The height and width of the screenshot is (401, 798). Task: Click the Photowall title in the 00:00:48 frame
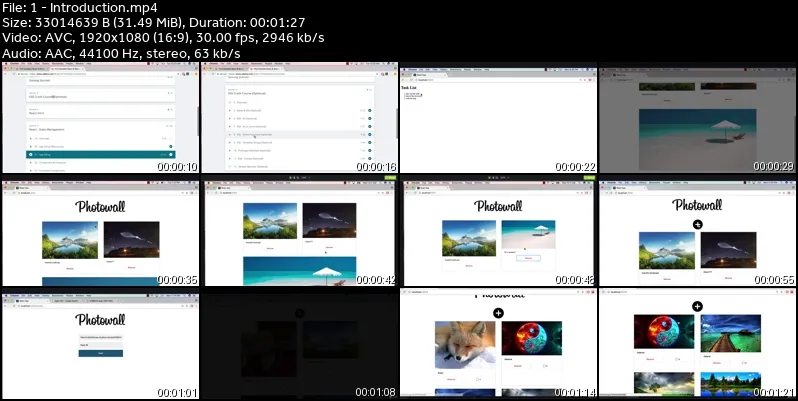coord(498,206)
